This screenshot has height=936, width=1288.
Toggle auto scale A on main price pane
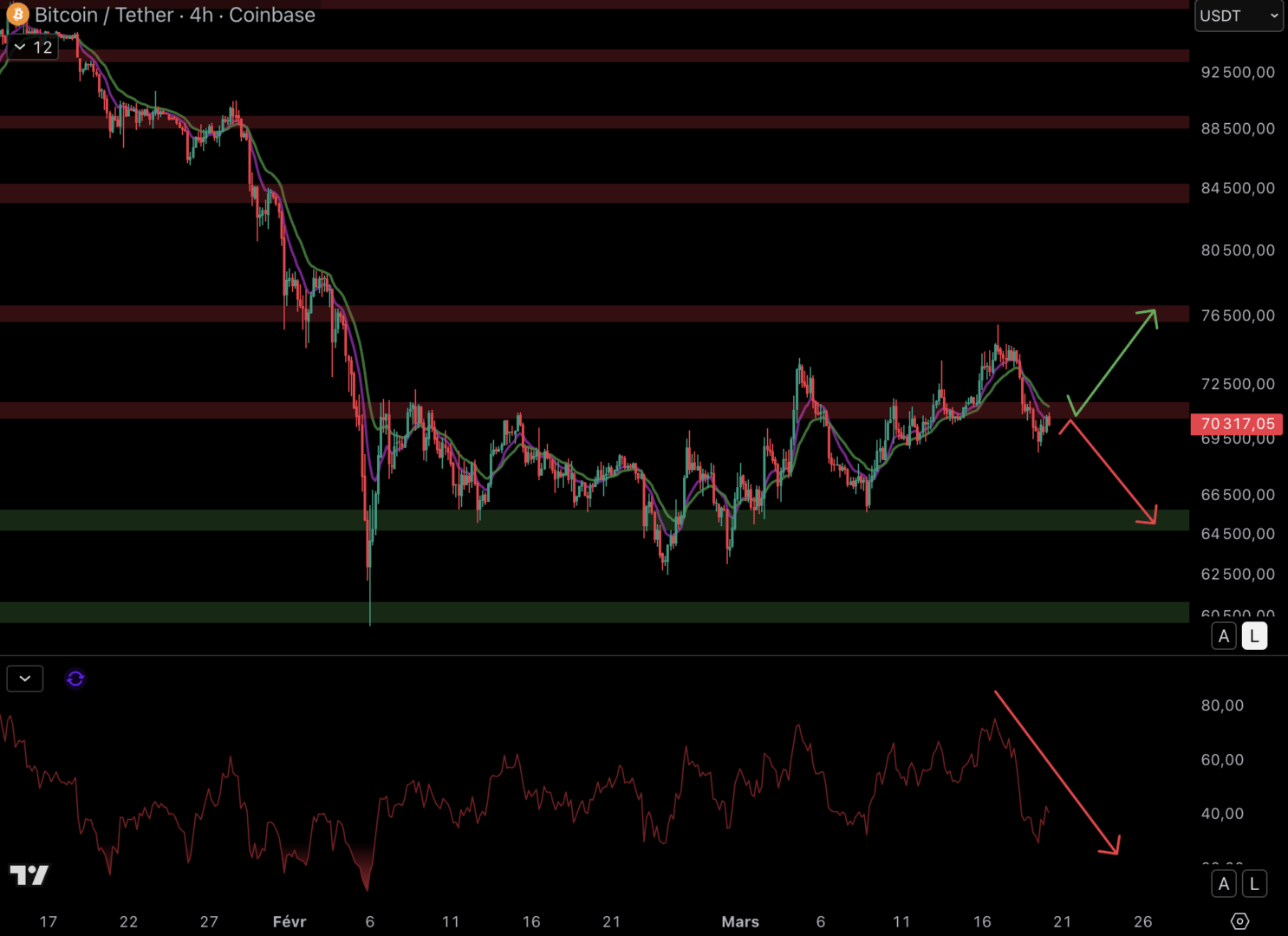1223,636
